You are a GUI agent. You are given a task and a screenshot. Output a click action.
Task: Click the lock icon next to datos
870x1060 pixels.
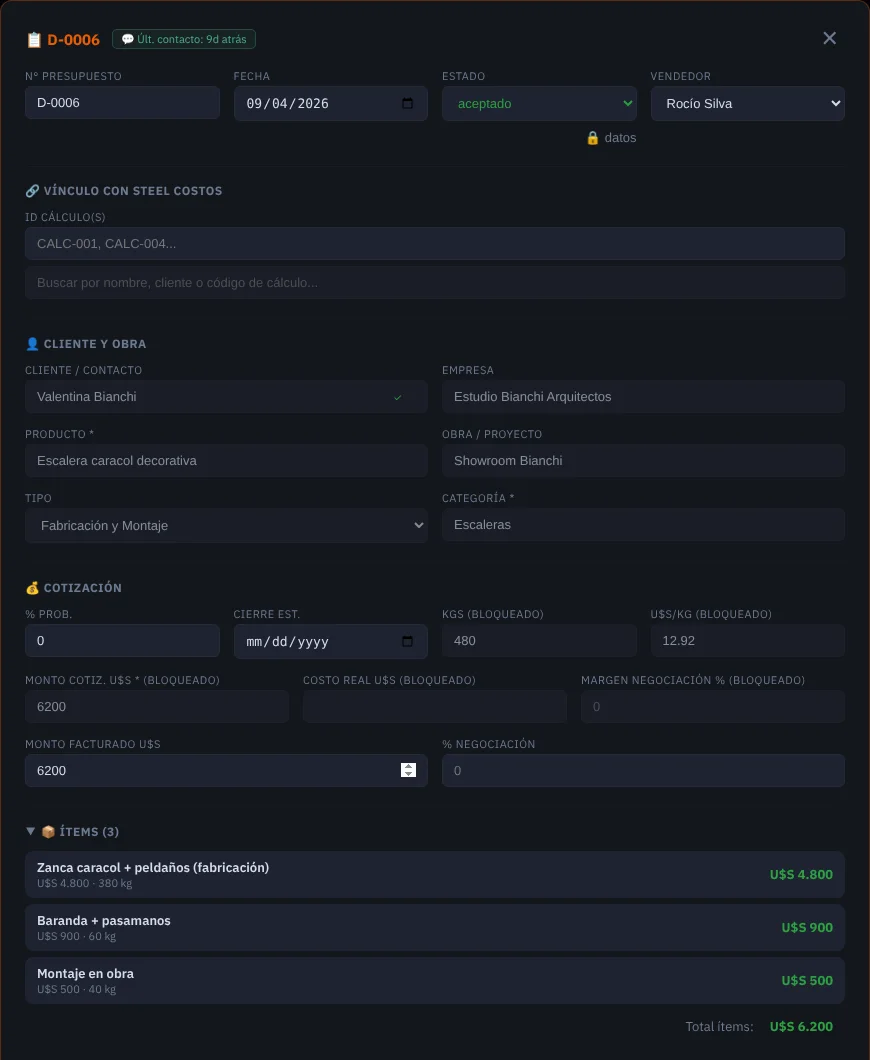(593, 138)
